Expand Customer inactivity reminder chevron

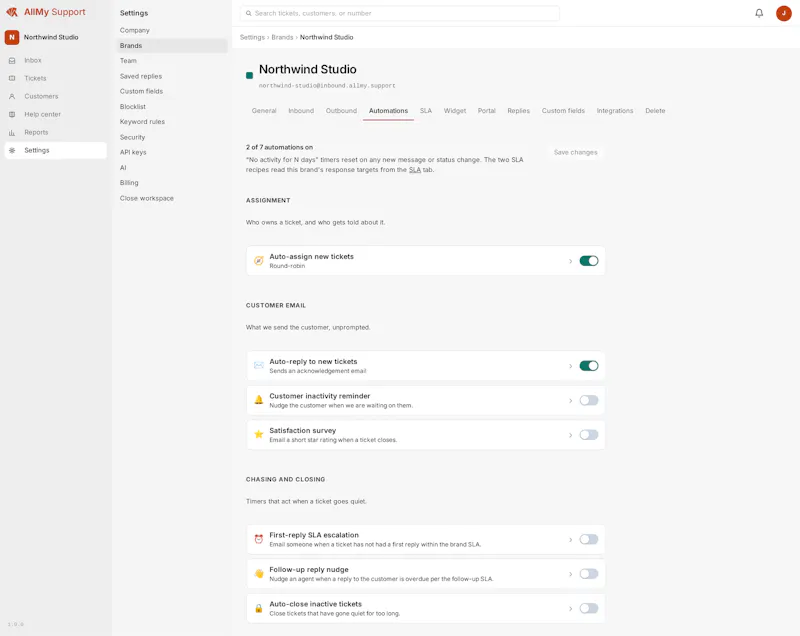coord(570,401)
